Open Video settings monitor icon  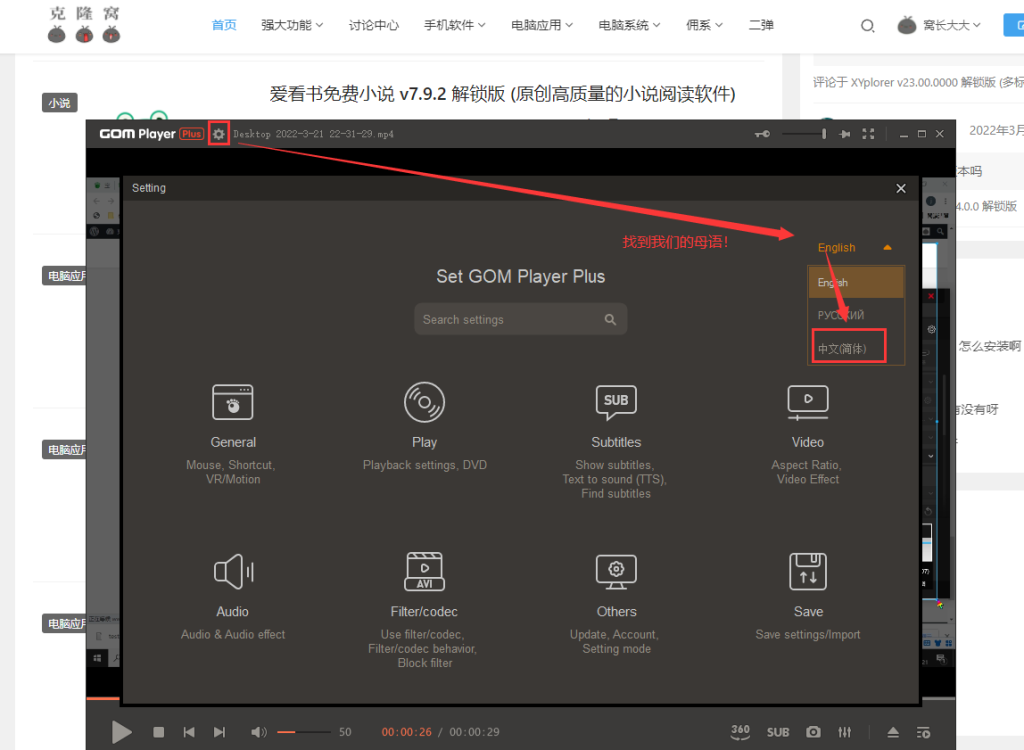click(x=808, y=402)
